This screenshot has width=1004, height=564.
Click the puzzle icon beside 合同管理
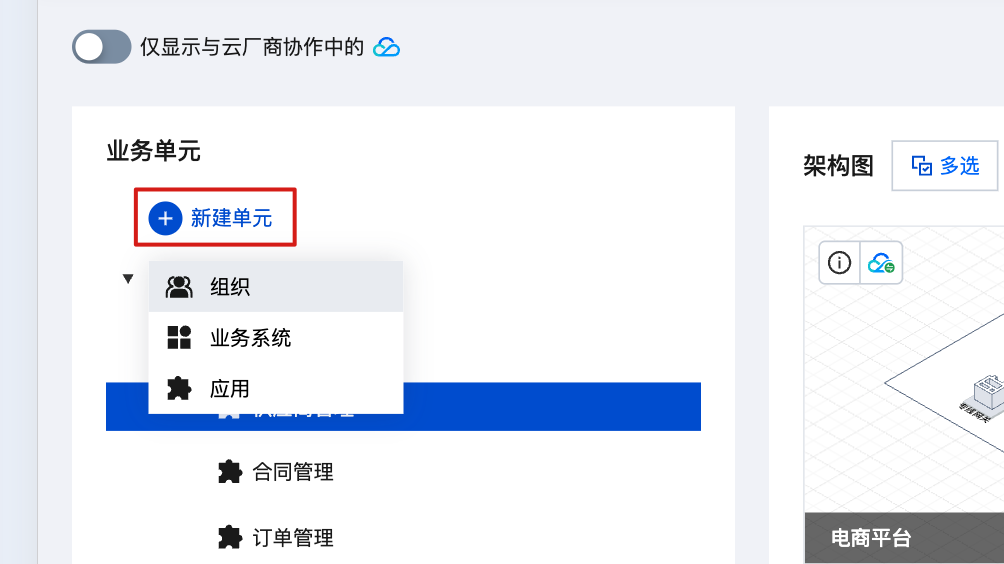230,472
